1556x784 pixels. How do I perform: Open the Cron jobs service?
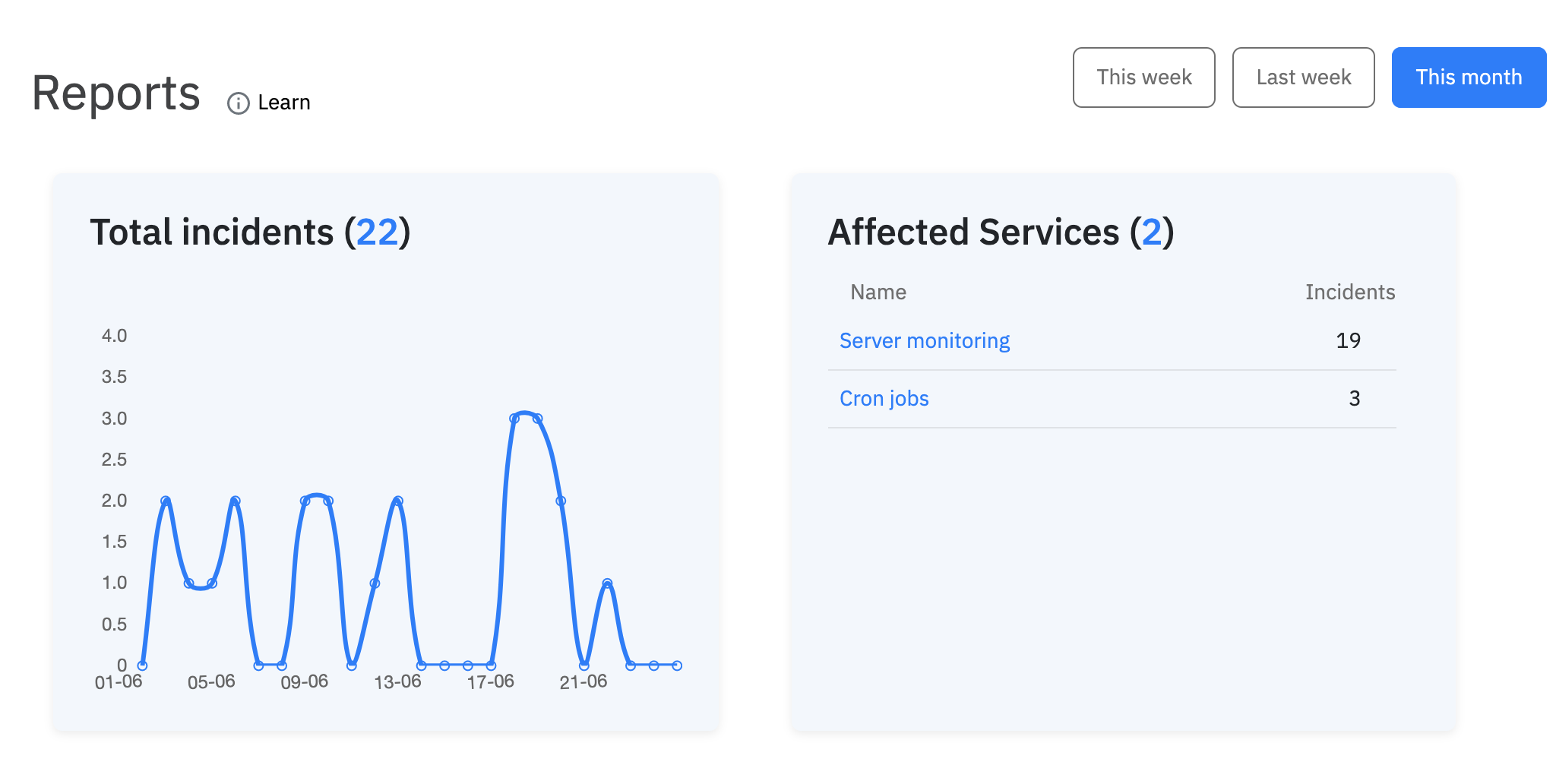point(884,399)
